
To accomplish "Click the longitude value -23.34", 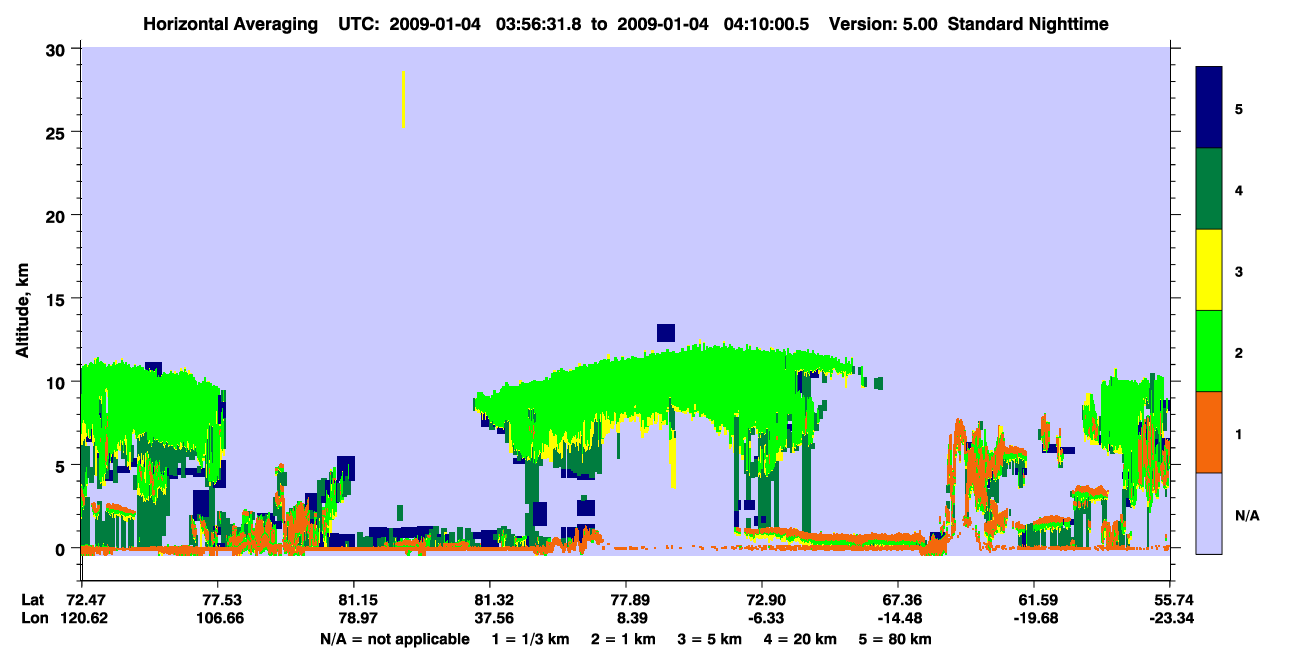I will [1170, 618].
